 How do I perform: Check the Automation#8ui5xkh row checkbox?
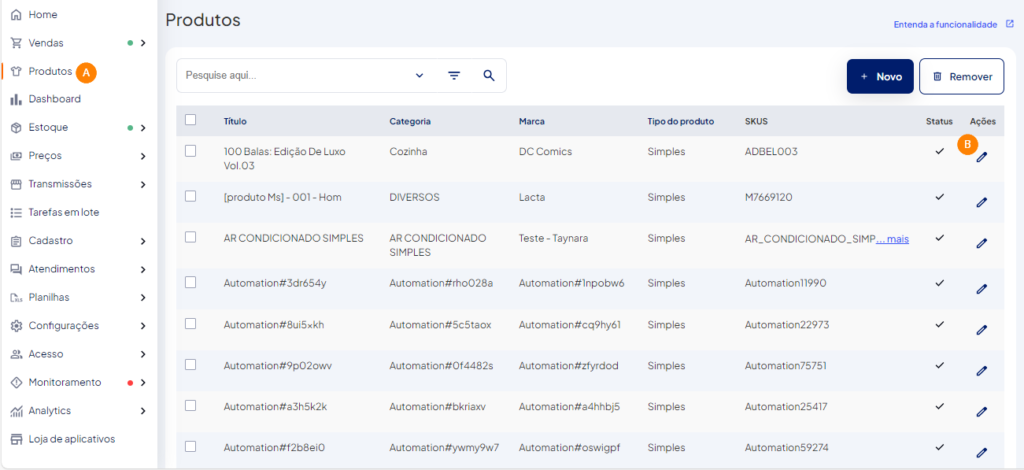(x=191, y=324)
